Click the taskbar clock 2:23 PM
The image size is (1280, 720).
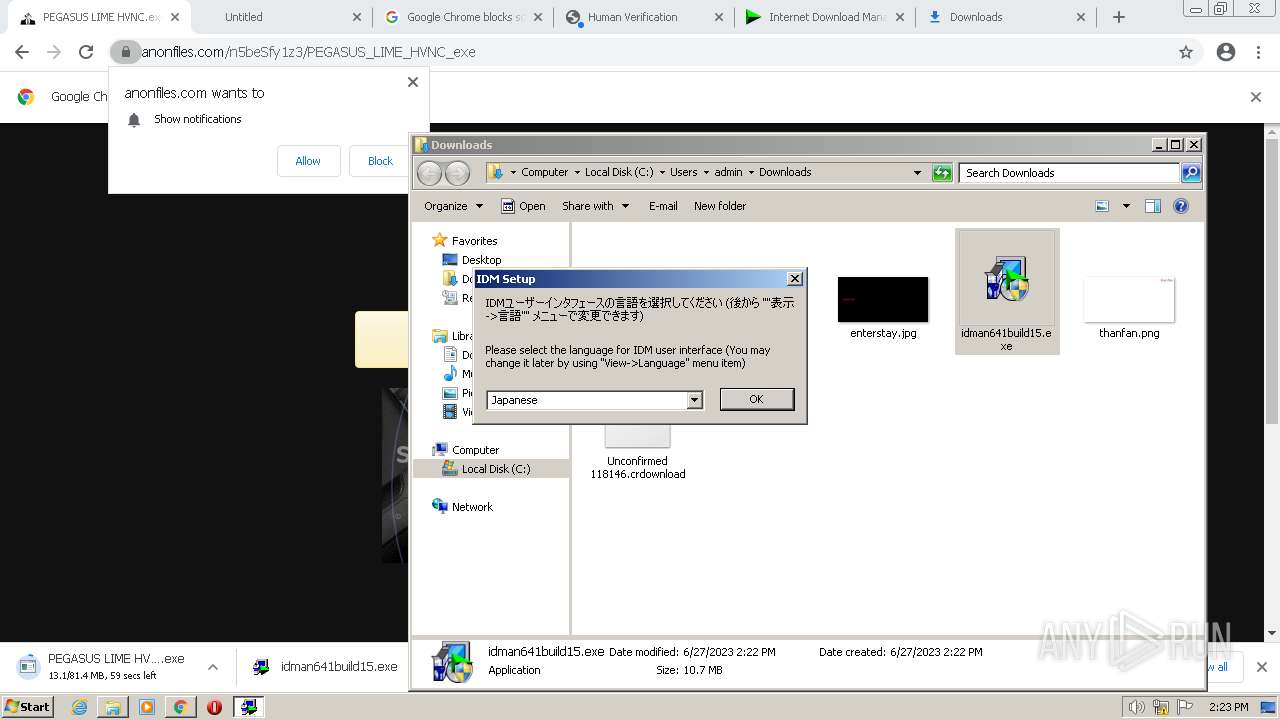point(1228,707)
